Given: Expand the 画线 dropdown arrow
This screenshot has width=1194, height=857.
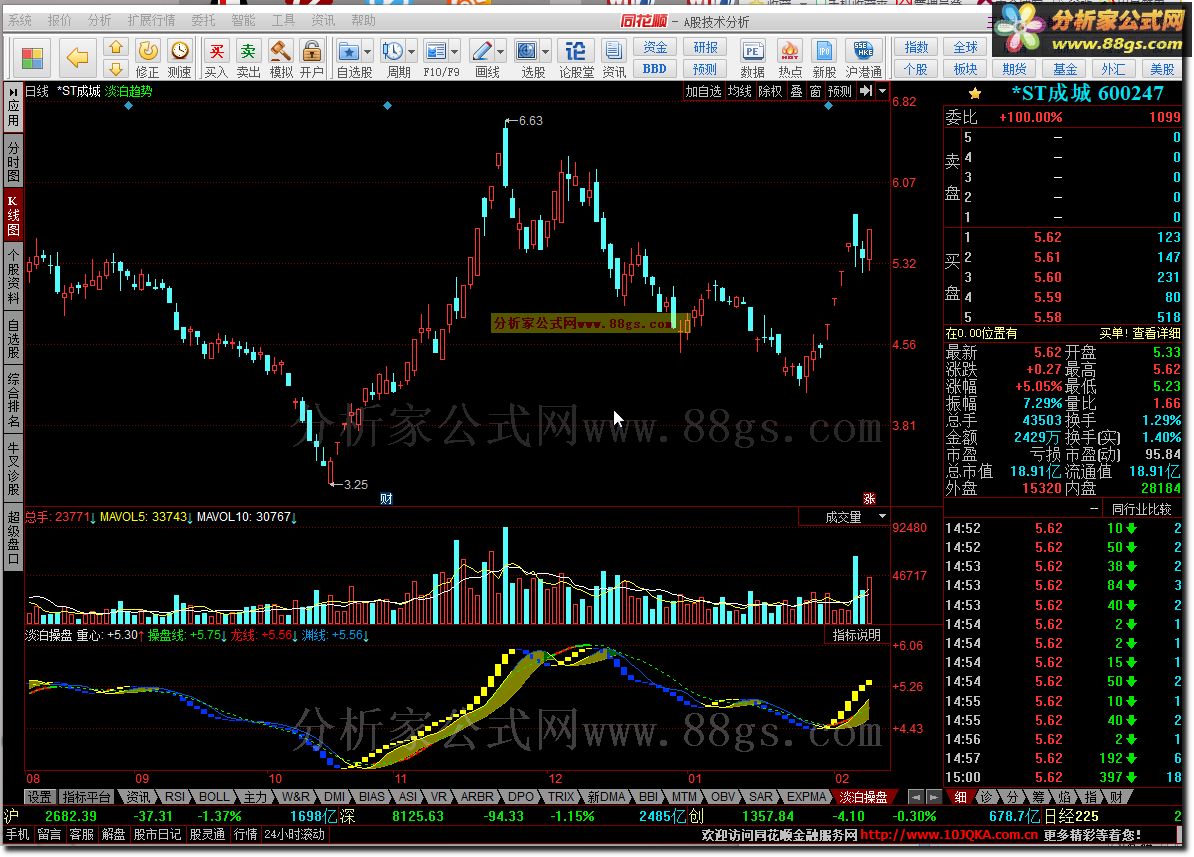Looking at the screenshot, I should (500, 52).
